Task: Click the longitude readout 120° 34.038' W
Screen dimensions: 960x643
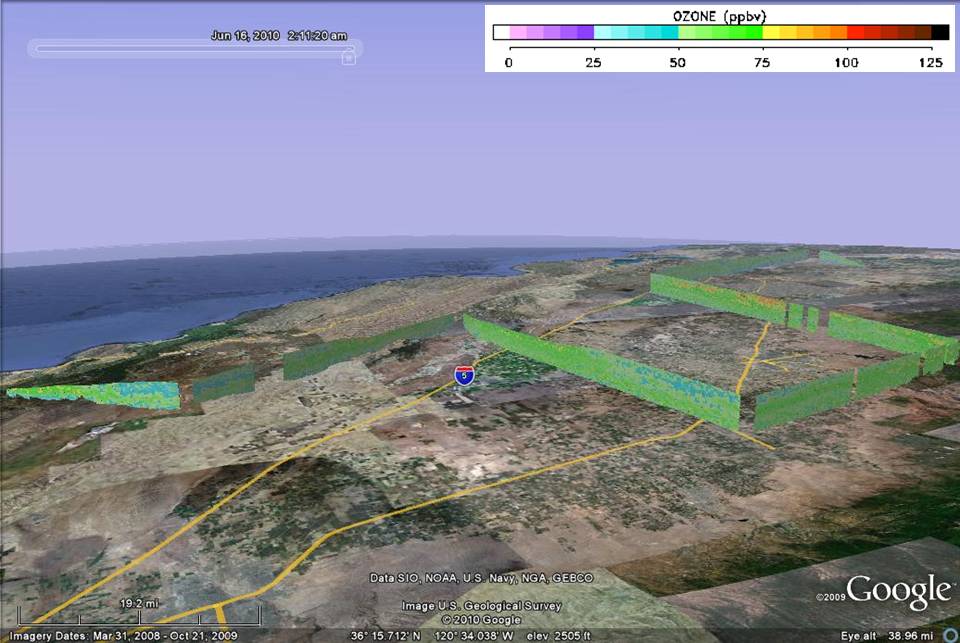Action: 474,636
